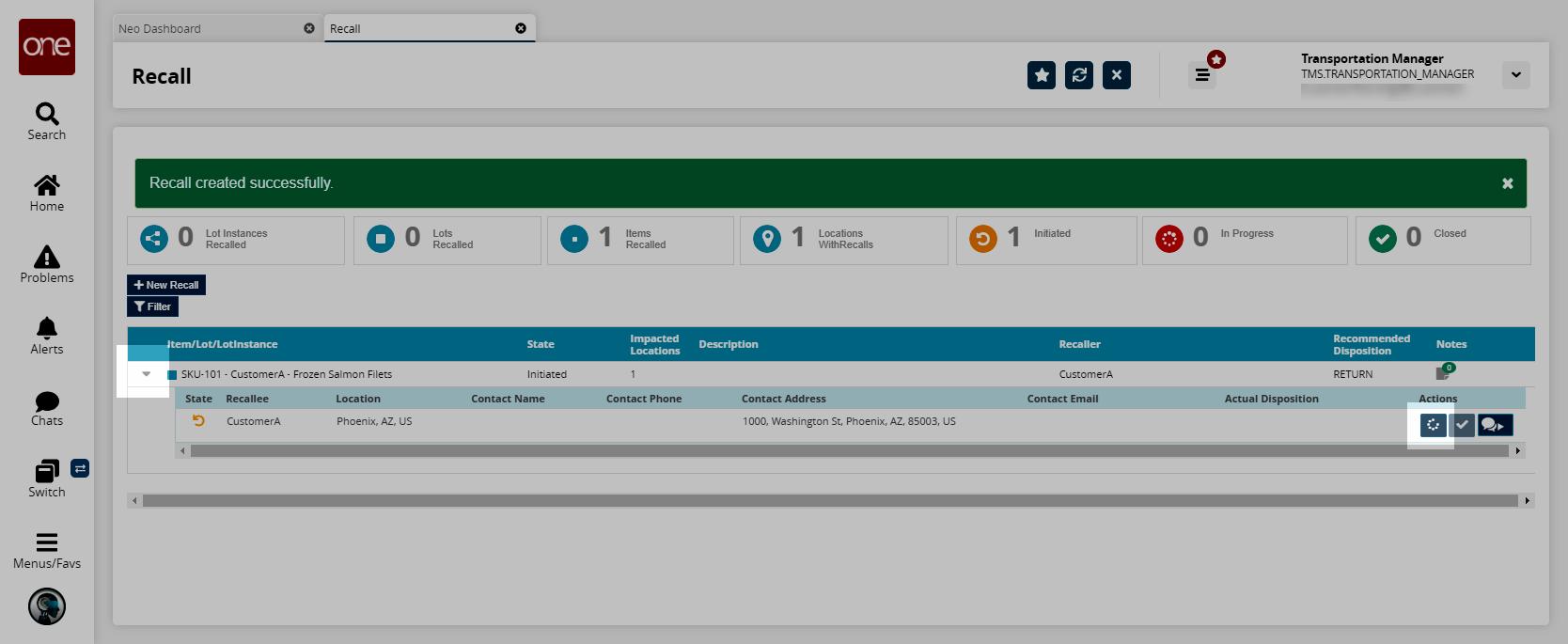Collapse the SKU-101 recall row
Screen dimensions: 1568x644
tap(147, 374)
